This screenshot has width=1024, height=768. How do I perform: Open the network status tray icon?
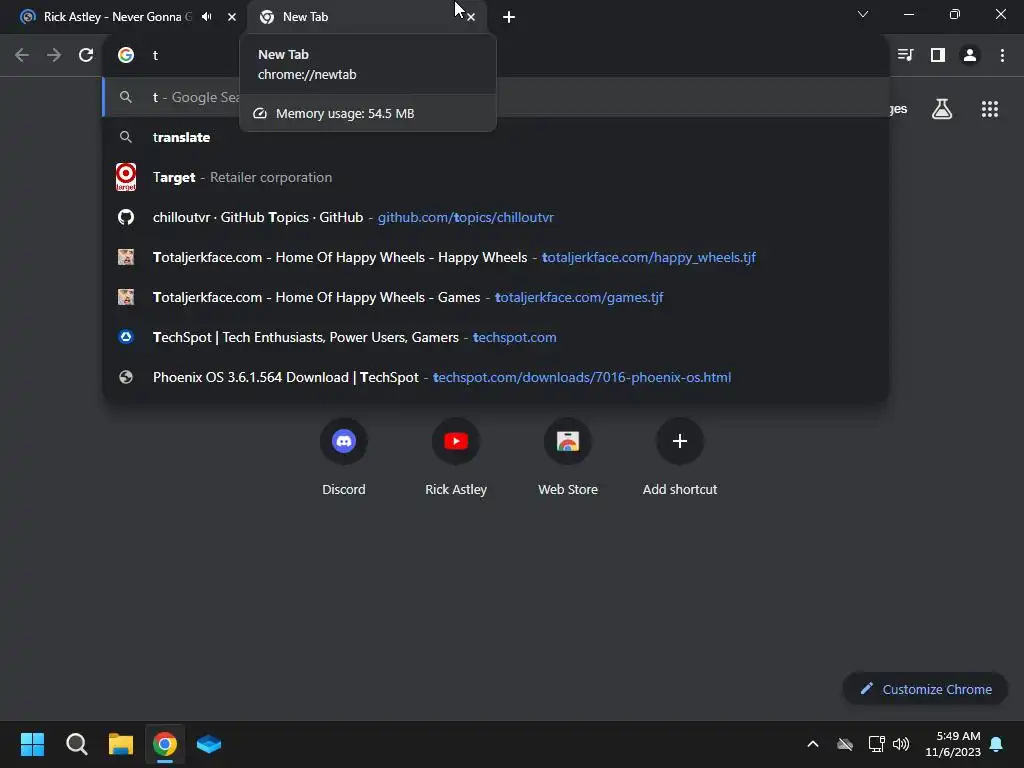pos(876,744)
